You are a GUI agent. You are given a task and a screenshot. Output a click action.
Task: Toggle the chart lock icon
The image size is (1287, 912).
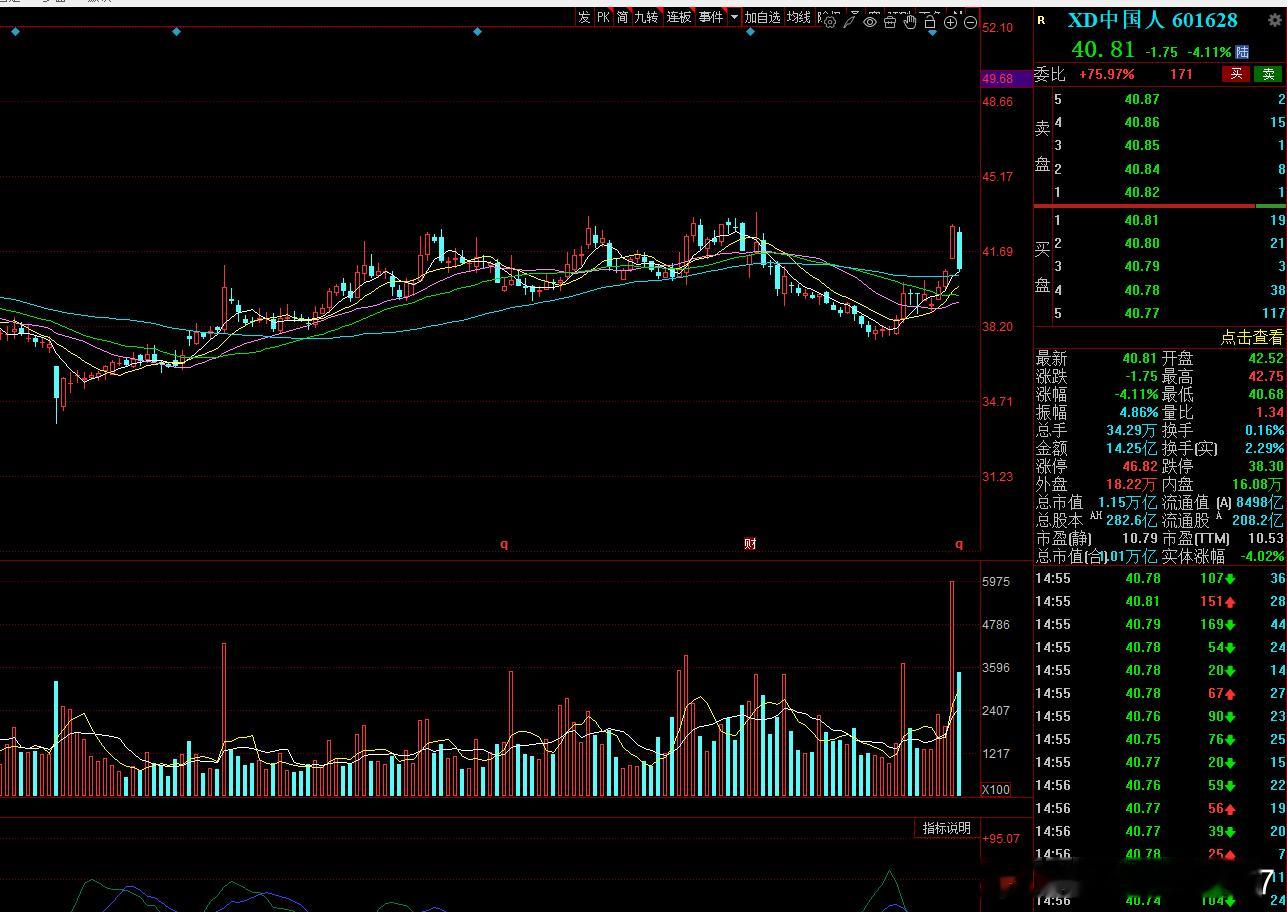(x=930, y=21)
